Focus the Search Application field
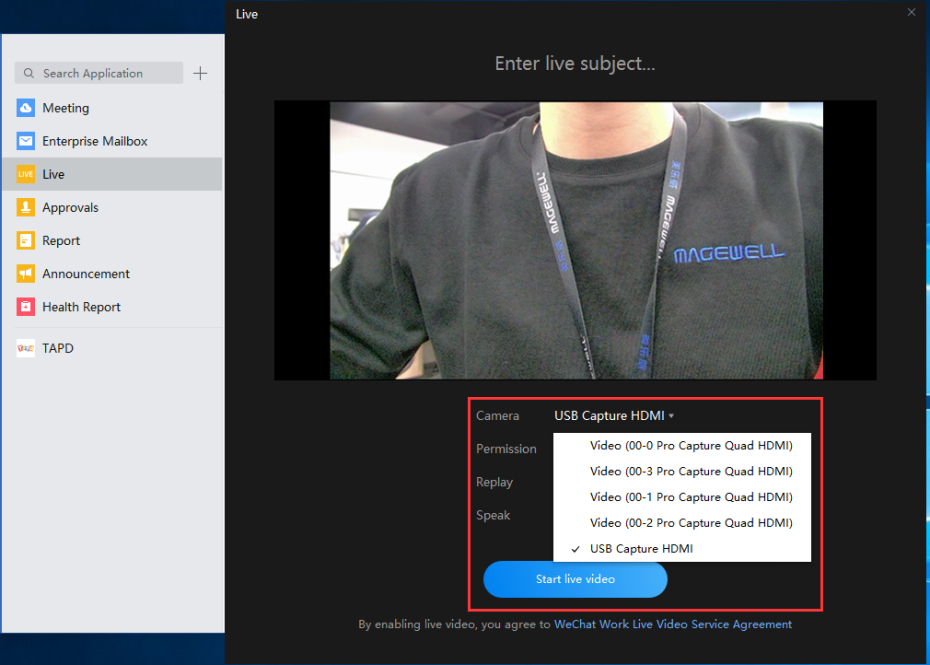 pos(99,73)
